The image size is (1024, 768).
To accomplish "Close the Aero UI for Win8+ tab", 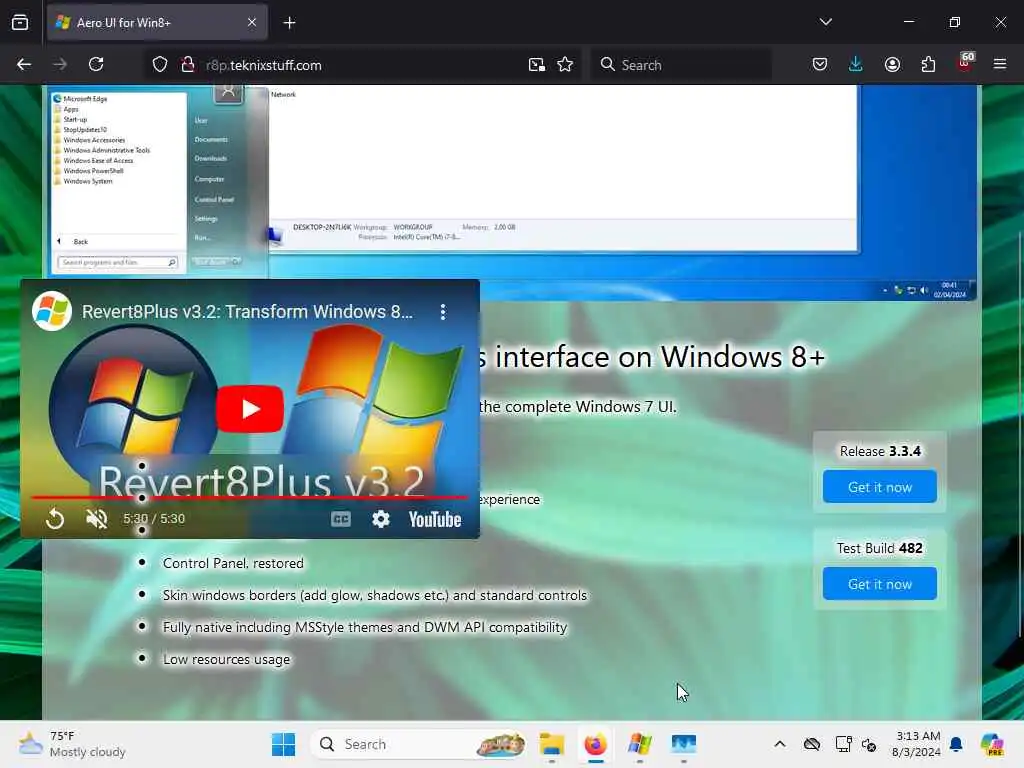I will tap(252, 22).
